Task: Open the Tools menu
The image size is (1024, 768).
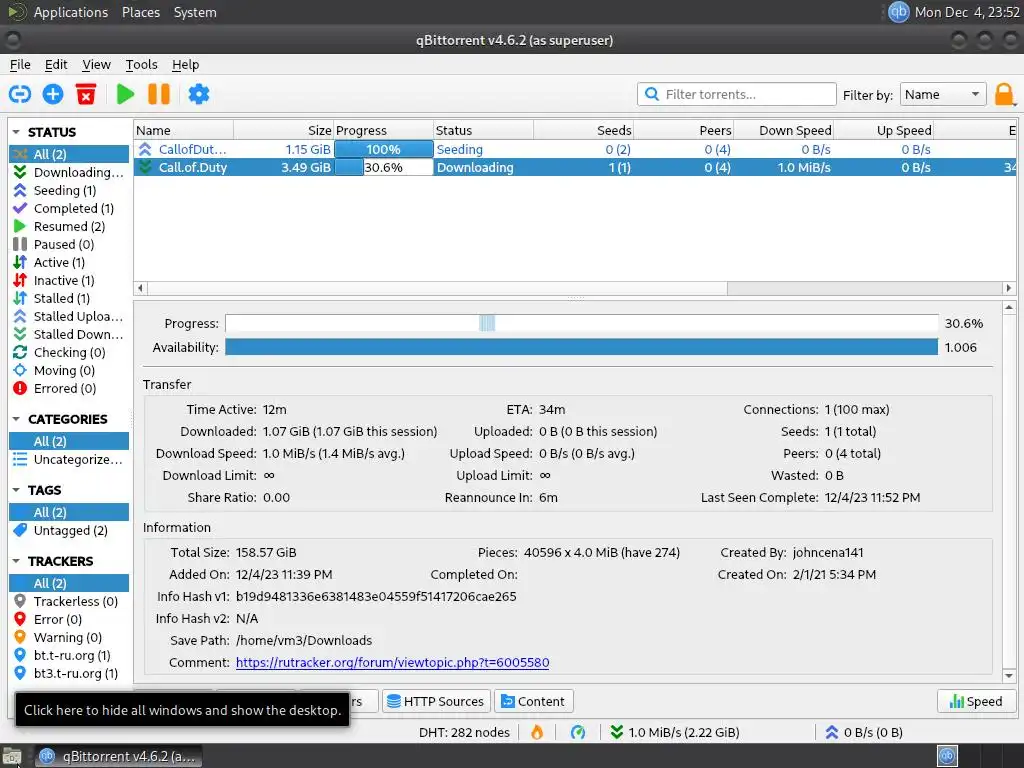Action: click(141, 65)
